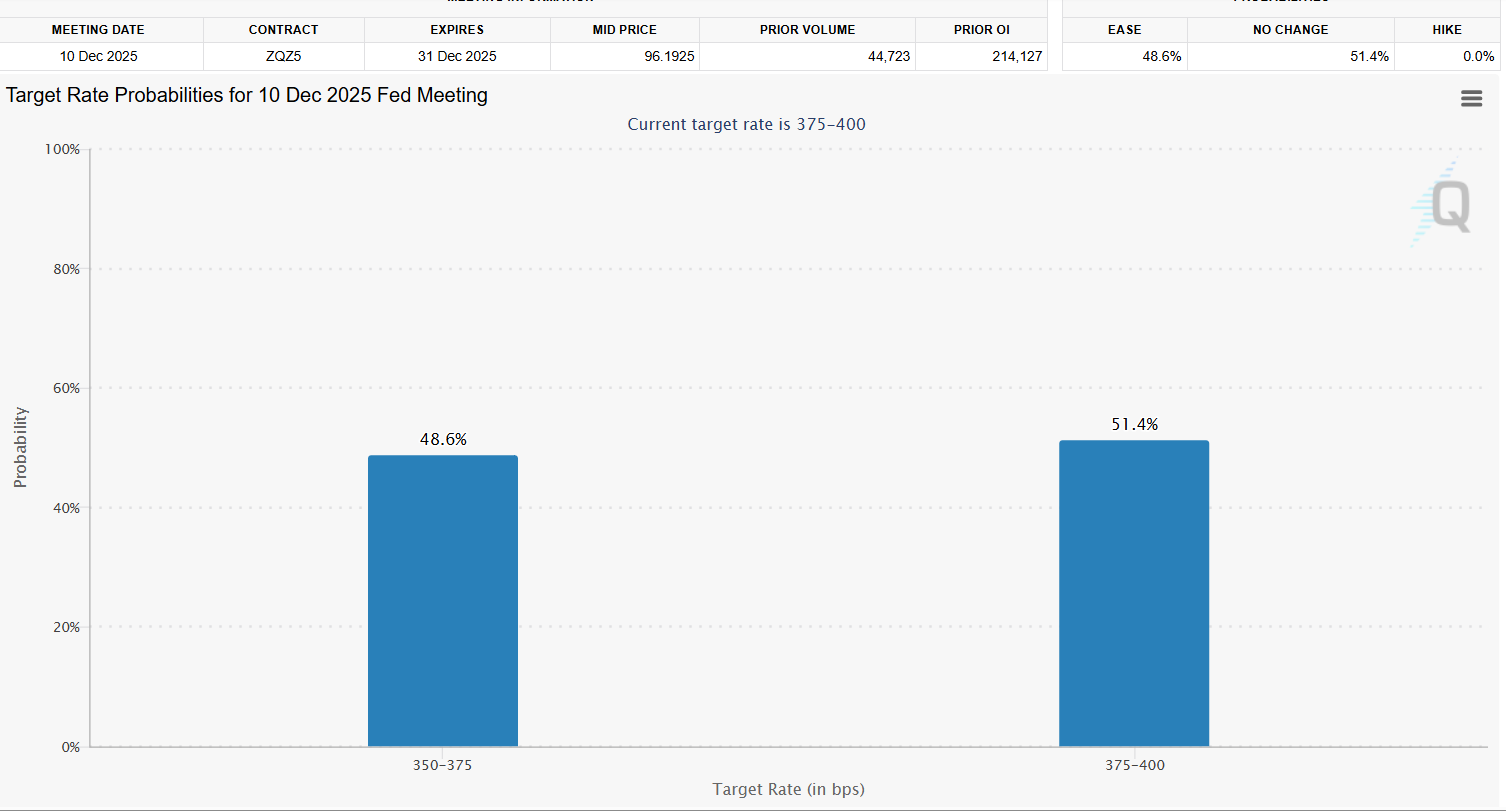Click the 44,723 prior volume value
Screen dimensions: 1506x811
(889, 57)
